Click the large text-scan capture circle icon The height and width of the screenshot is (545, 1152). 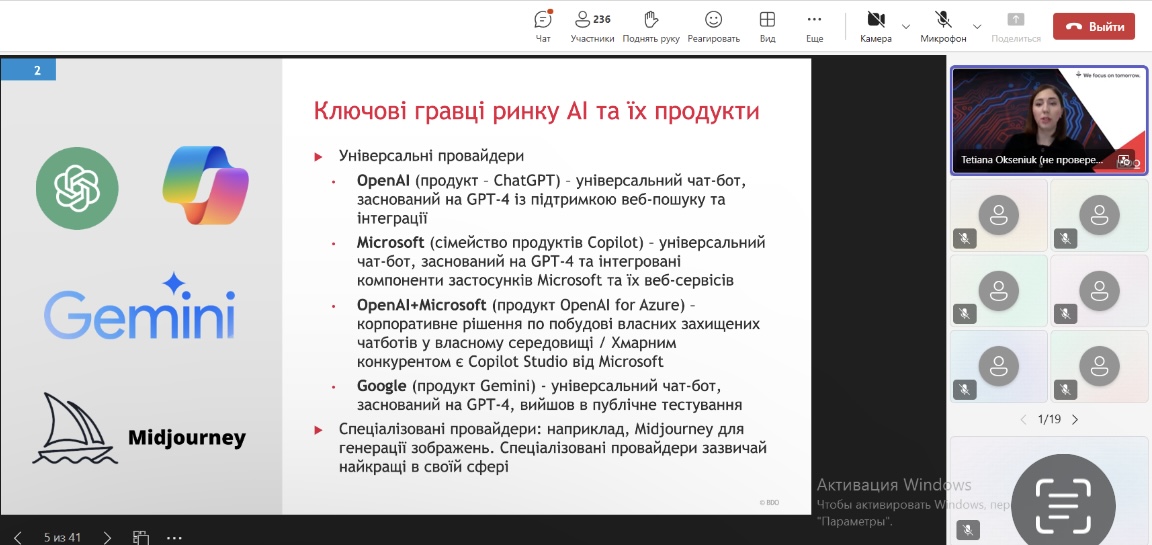[x=1063, y=505]
